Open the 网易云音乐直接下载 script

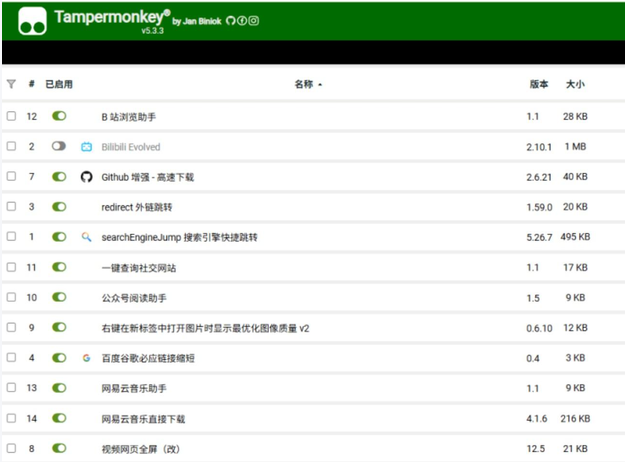click(143, 419)
